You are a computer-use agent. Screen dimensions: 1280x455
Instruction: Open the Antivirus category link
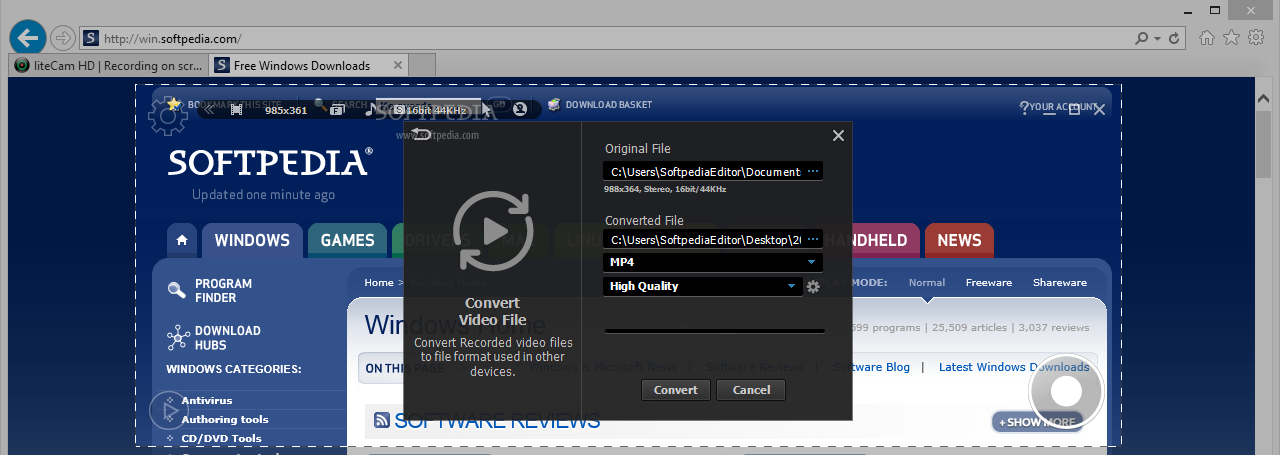(x=207, y=401)
